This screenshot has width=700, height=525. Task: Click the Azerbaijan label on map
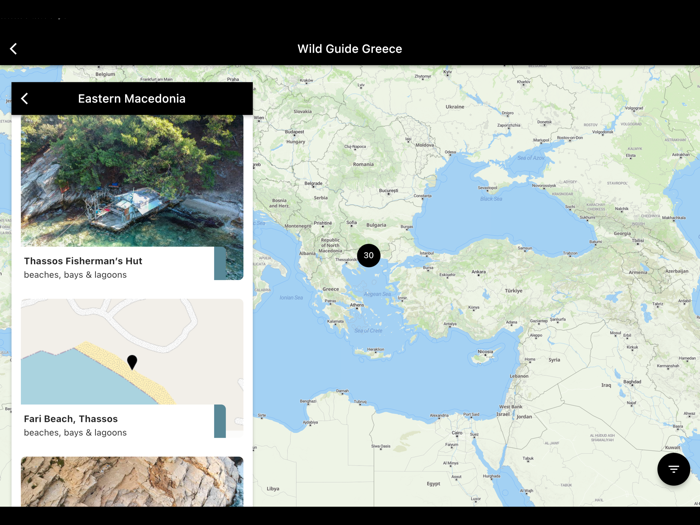click(x=676, y=271)
